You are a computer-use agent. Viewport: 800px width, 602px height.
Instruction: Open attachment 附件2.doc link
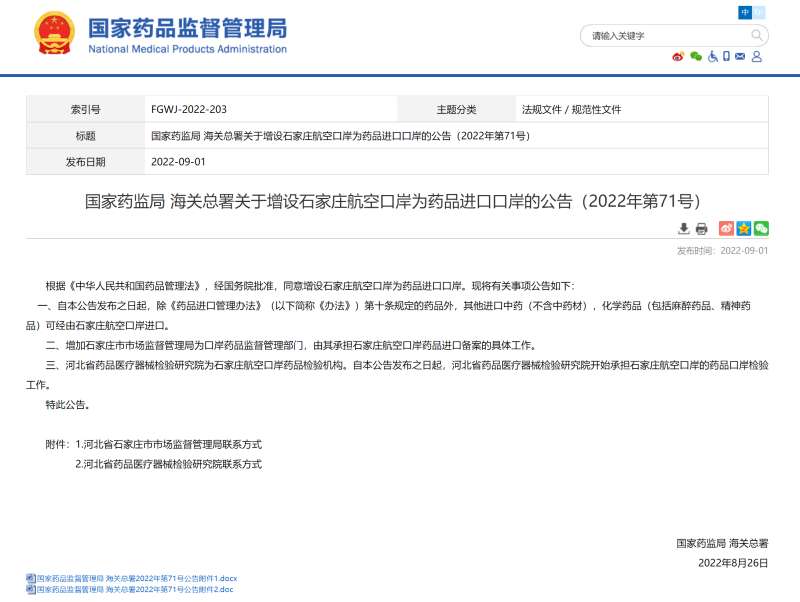(x=135, y=589)
